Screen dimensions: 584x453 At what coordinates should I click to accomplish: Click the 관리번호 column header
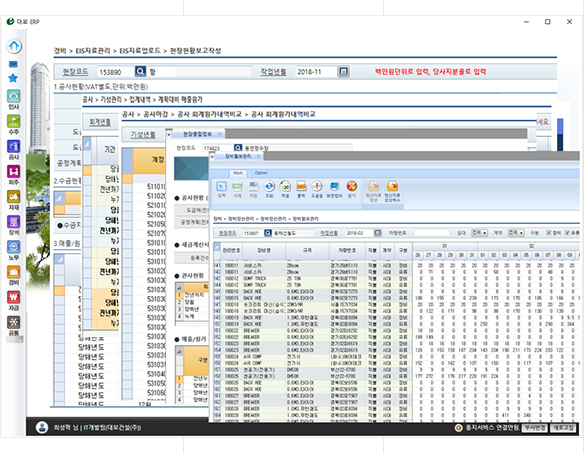pyautogui.click(x=231, y=250)
